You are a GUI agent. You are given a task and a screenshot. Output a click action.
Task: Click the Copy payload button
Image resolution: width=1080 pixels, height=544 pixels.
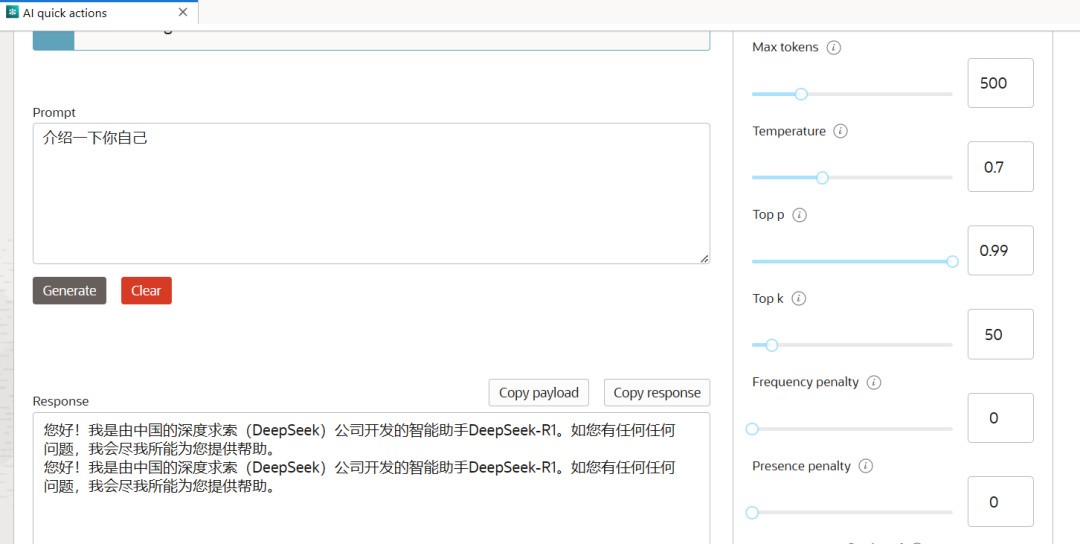tap(539, 393)
